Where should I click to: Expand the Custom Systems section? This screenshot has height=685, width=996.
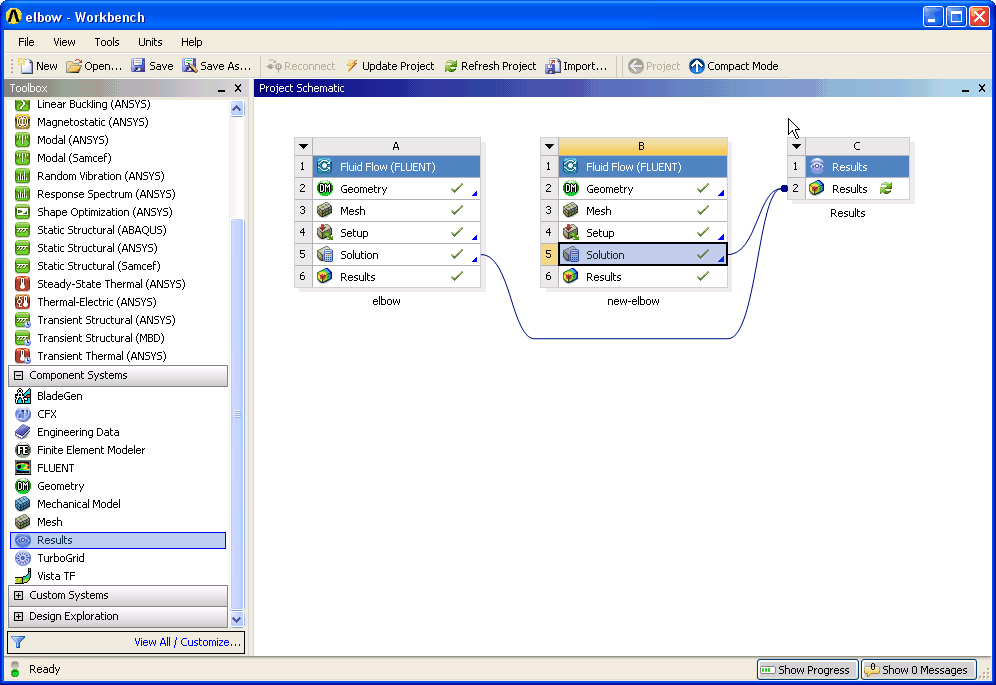(18, 595)
